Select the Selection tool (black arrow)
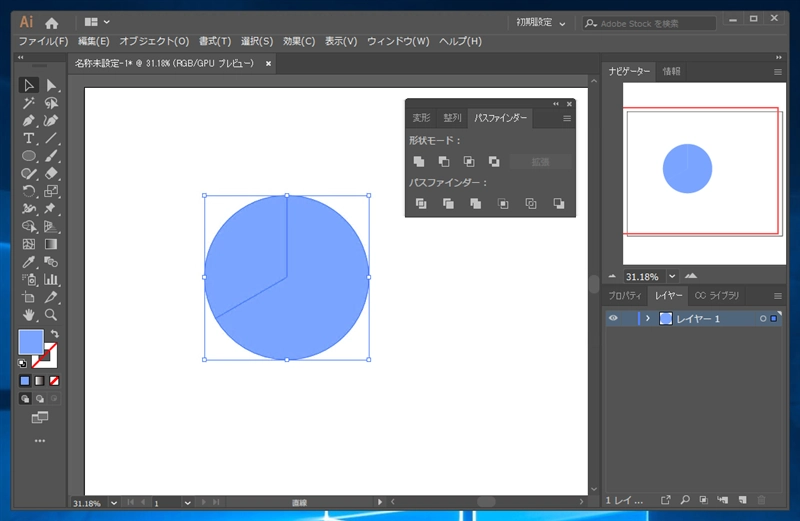This screenshot has width=800, height=521. (x=29, y=85)
